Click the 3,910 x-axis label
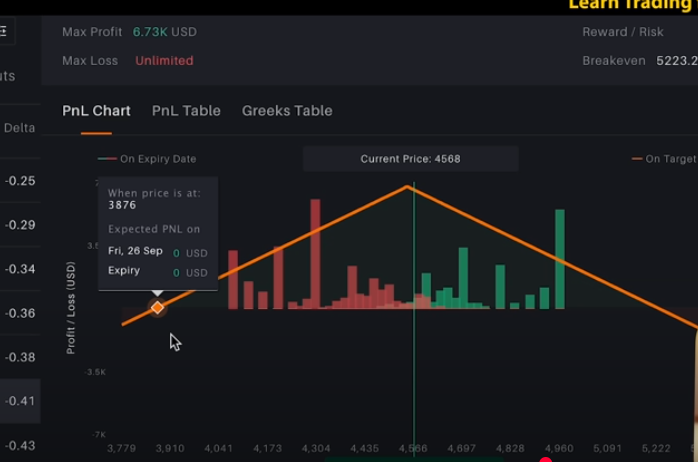Screen dimensions: 698x462 170,448
